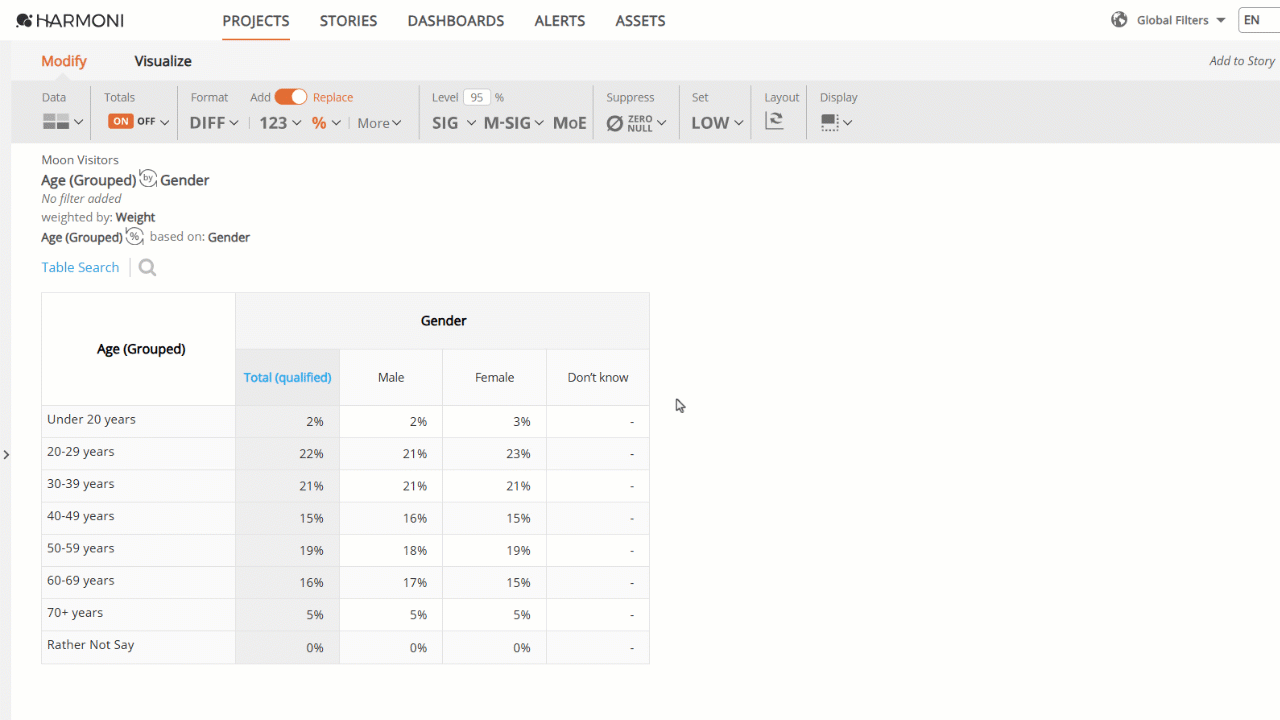This screenshot has width=1280, height=720.
Task: Switch to the Modify tab
Action: [x=64, y=61]
